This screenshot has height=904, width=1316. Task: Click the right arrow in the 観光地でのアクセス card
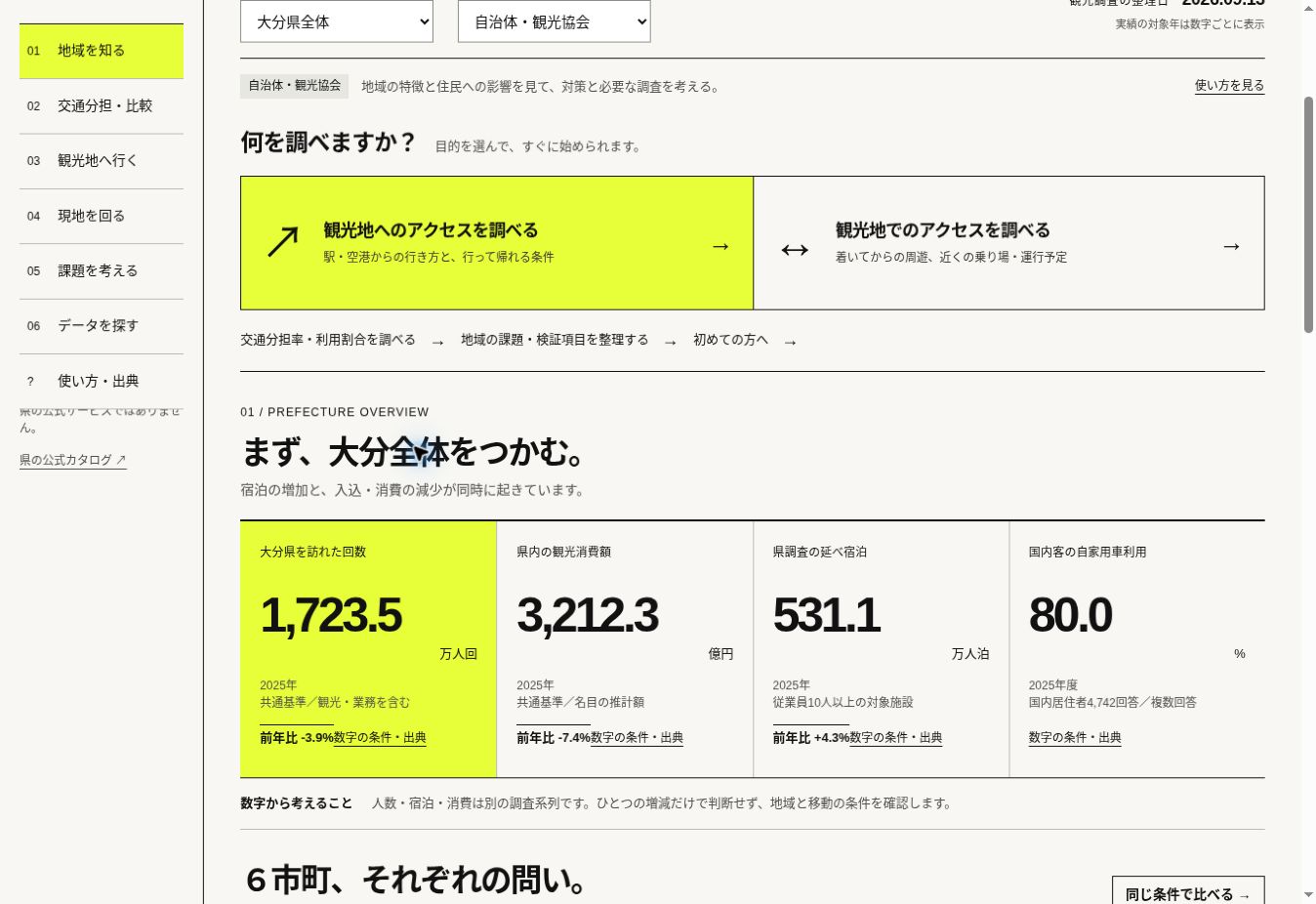coord(1231,246)
